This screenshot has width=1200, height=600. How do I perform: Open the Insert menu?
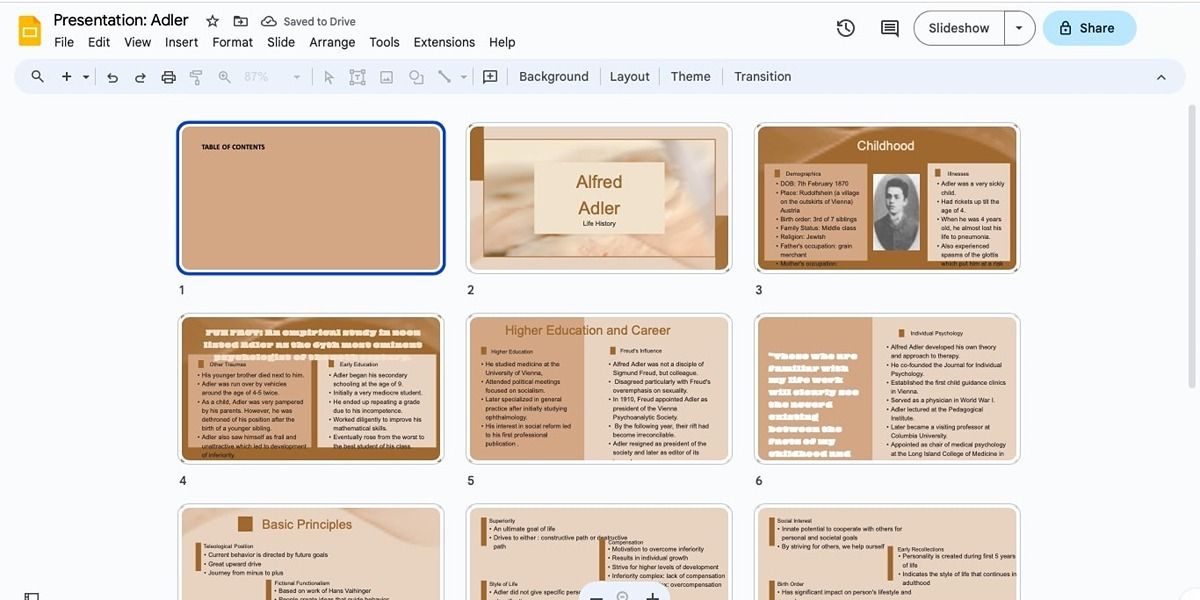pos(181,42)
